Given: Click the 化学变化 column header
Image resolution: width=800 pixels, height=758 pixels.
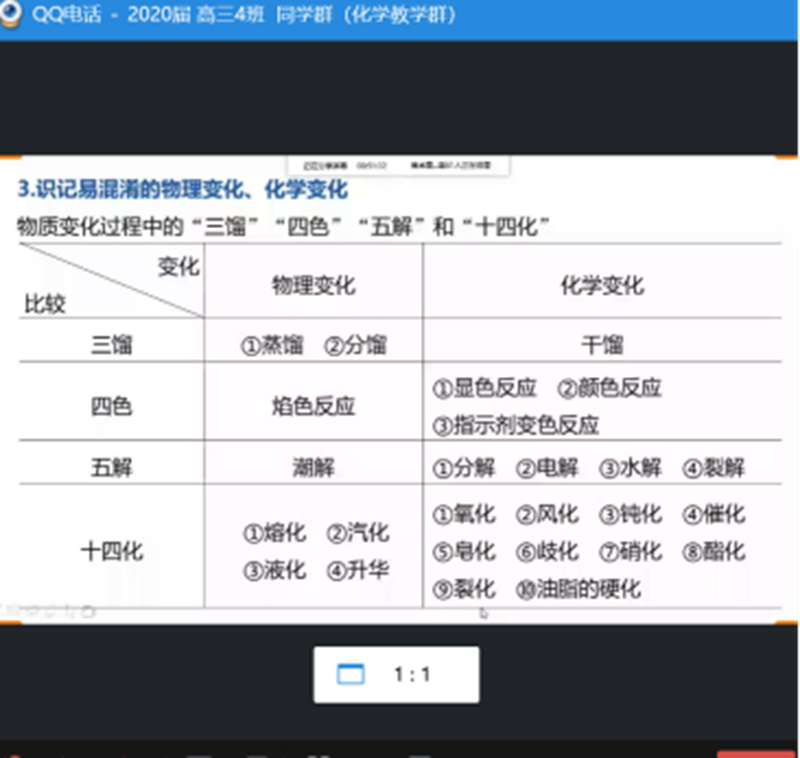Looking at the screenshot, I should pyautogui.click(x=602, y=285).
